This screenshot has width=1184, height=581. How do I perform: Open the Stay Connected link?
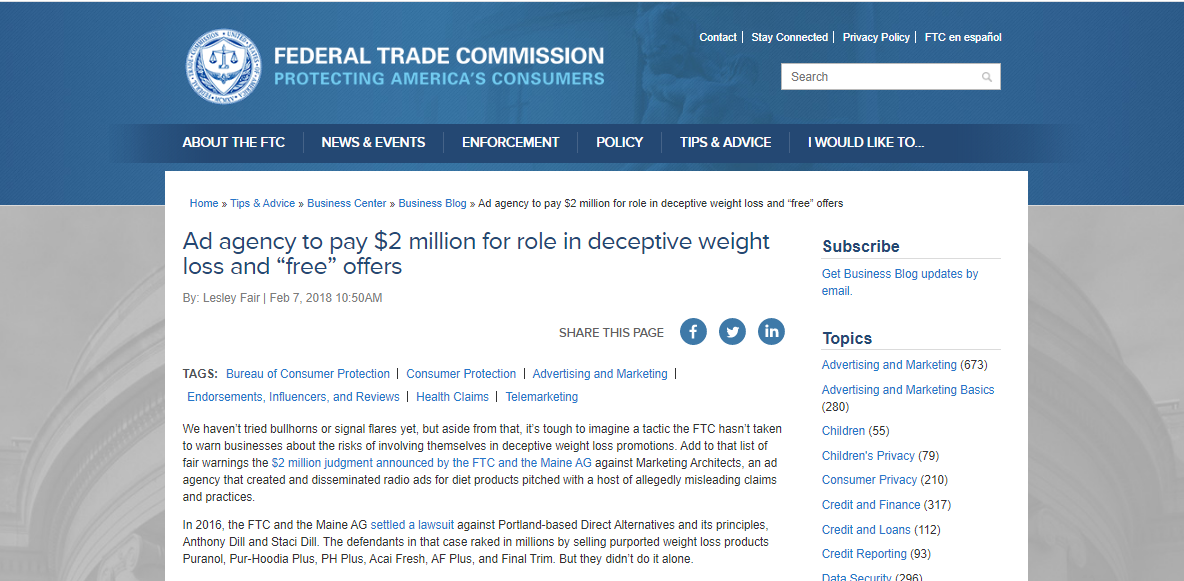click(x=789, y=37)
